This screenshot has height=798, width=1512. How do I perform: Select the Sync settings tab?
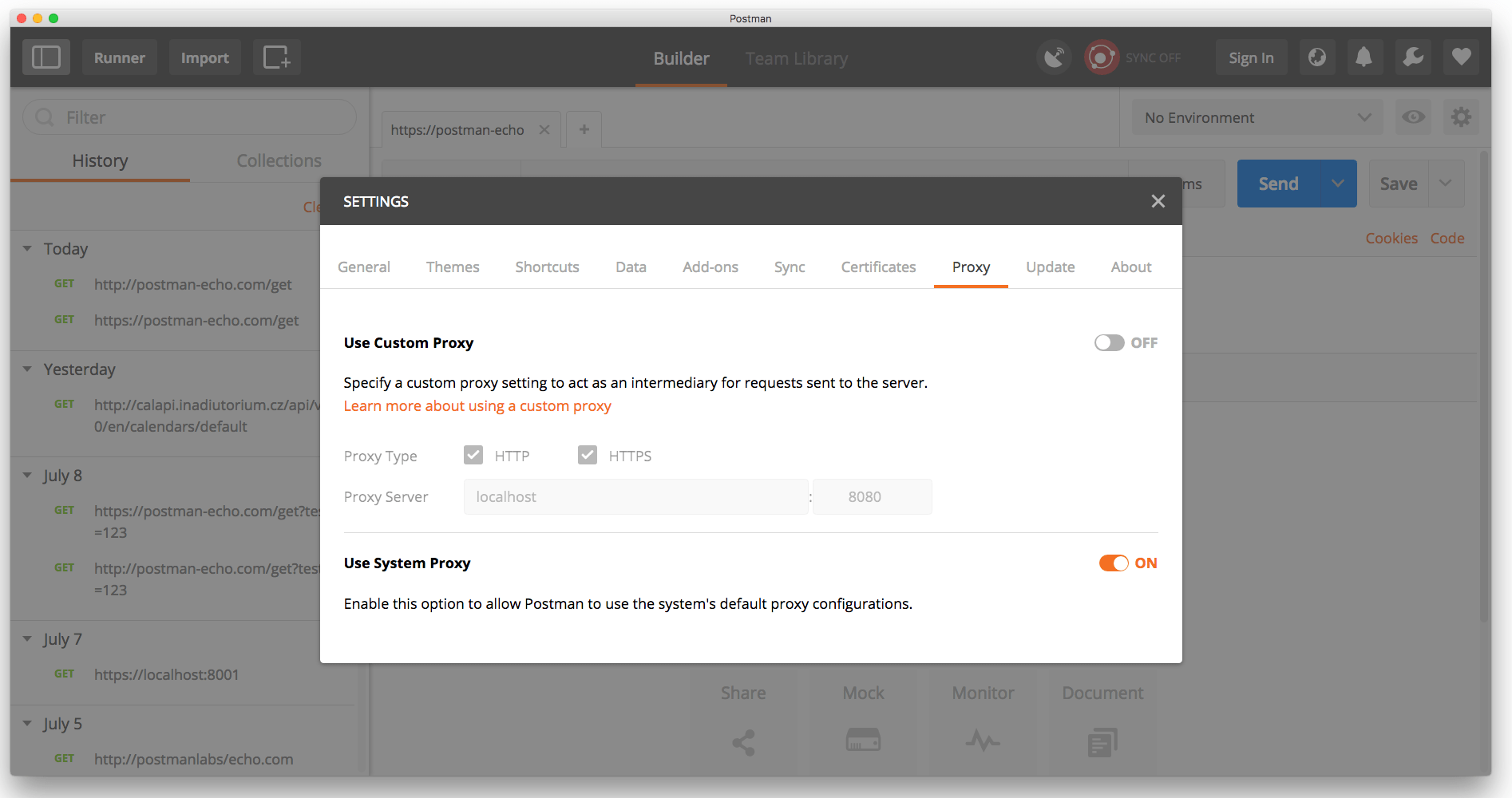pyautogui.click(x=790, y=267)
